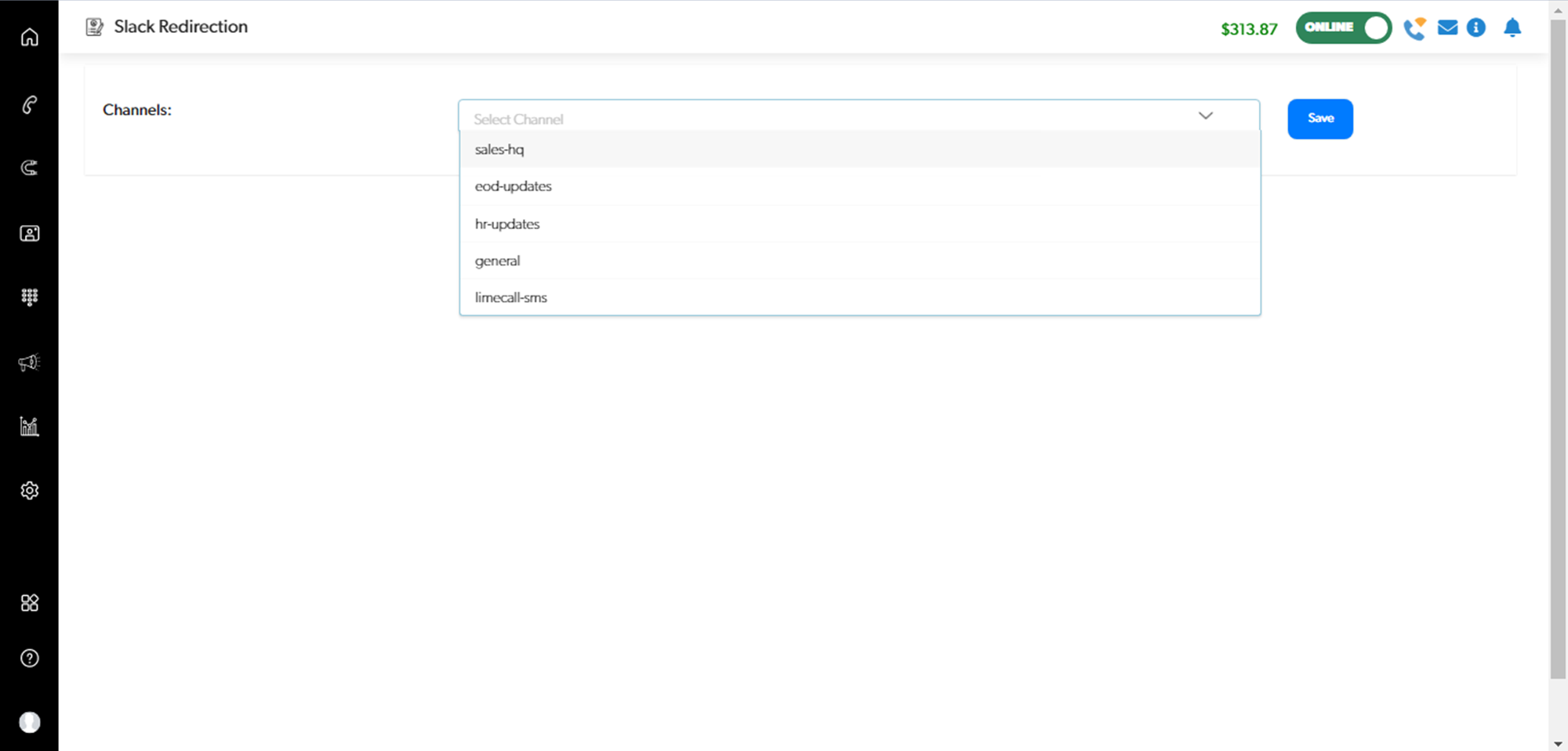The width and height of the screenshot is (1568, 751).
Task: Open the settings gear icon
Action: pyautogui.click(x=29, y=490)
